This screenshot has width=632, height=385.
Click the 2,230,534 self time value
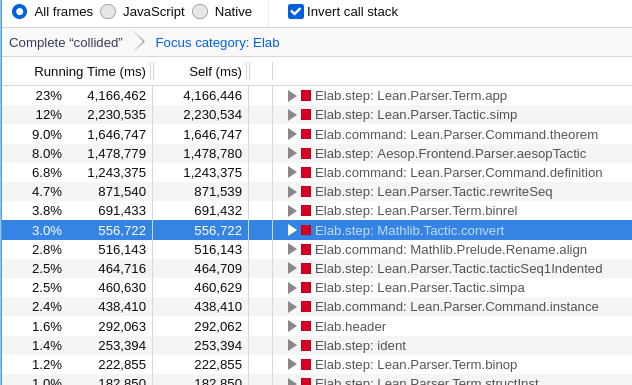point(212,115)
